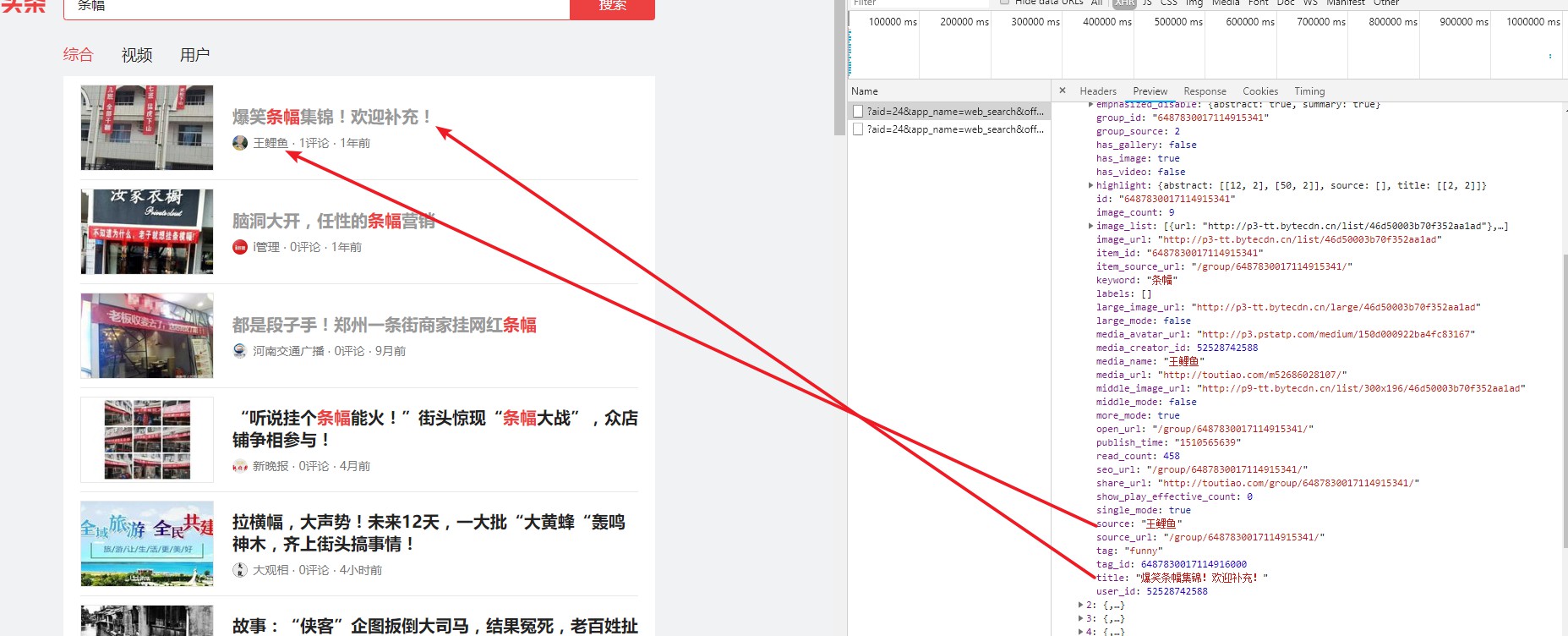The image size is (1568, 636).
Task: Open article 故事：“侠客”企图扳倒大司马
Action: (435, 626)
